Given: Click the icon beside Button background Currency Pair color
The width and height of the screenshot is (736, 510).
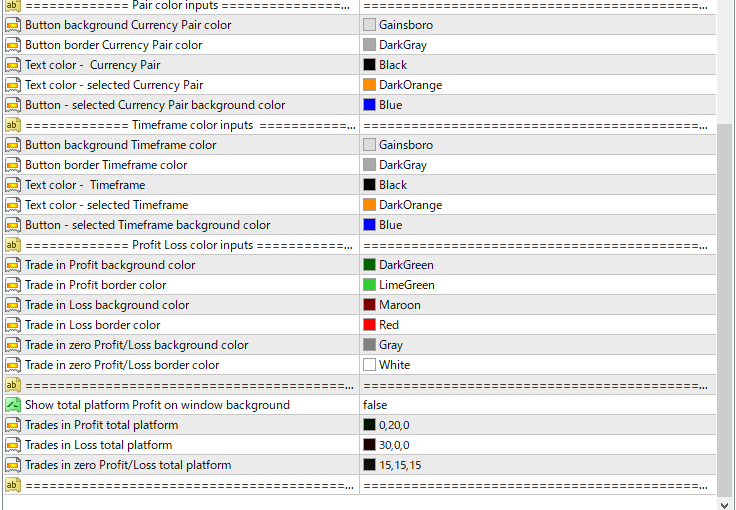Looking at the screenshot, I should point(13,25).
